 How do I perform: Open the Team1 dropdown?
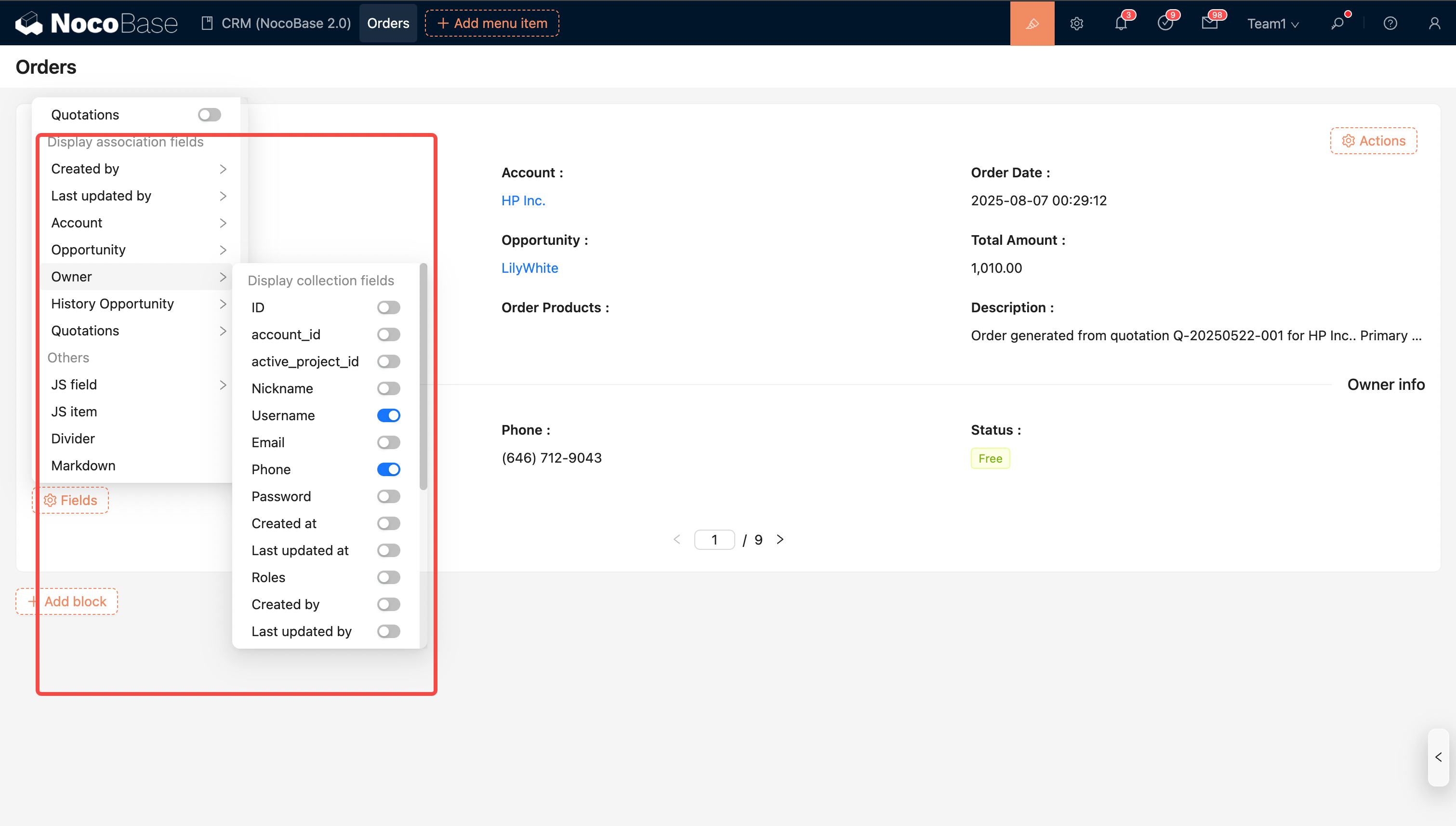pos(1272,23)
